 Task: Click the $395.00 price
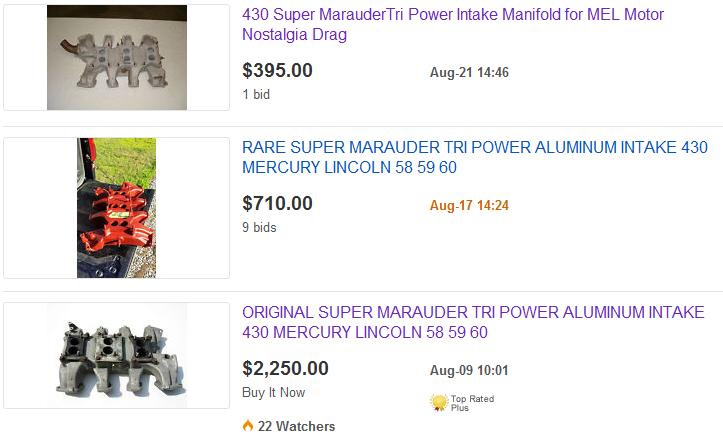[x=277, y=70]
